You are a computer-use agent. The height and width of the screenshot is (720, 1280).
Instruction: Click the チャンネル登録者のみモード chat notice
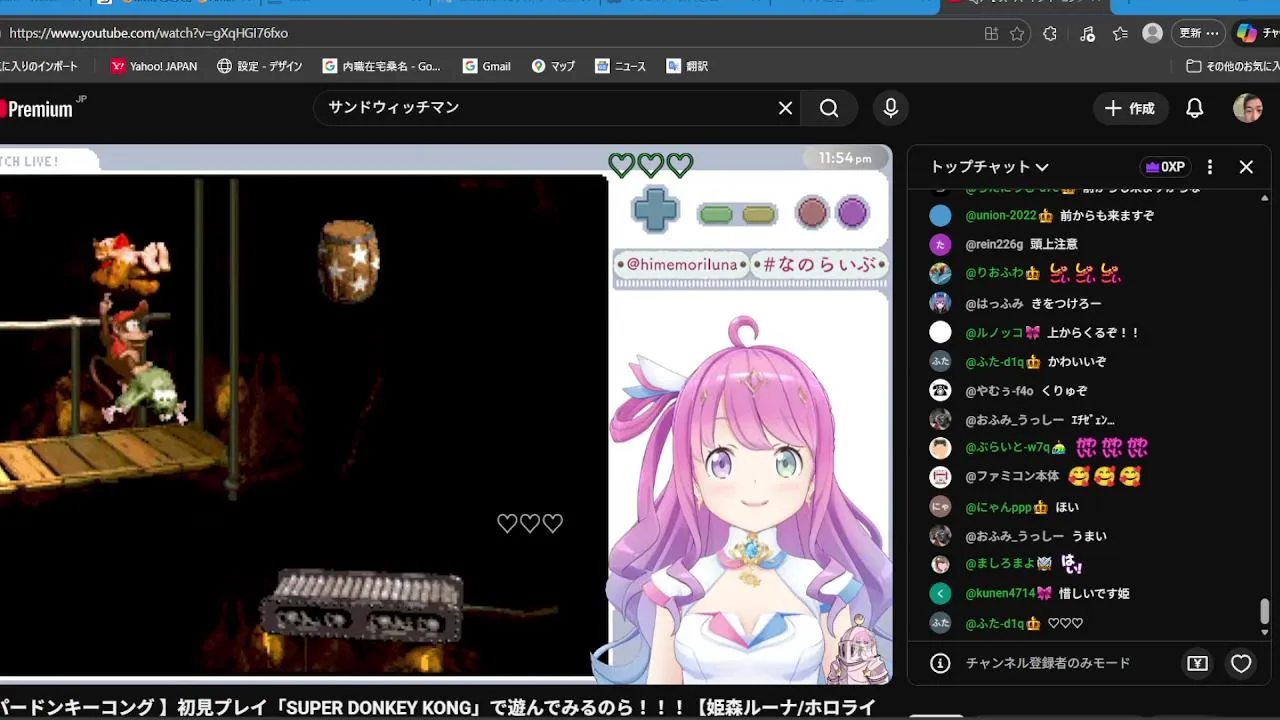click(1047, 663)
